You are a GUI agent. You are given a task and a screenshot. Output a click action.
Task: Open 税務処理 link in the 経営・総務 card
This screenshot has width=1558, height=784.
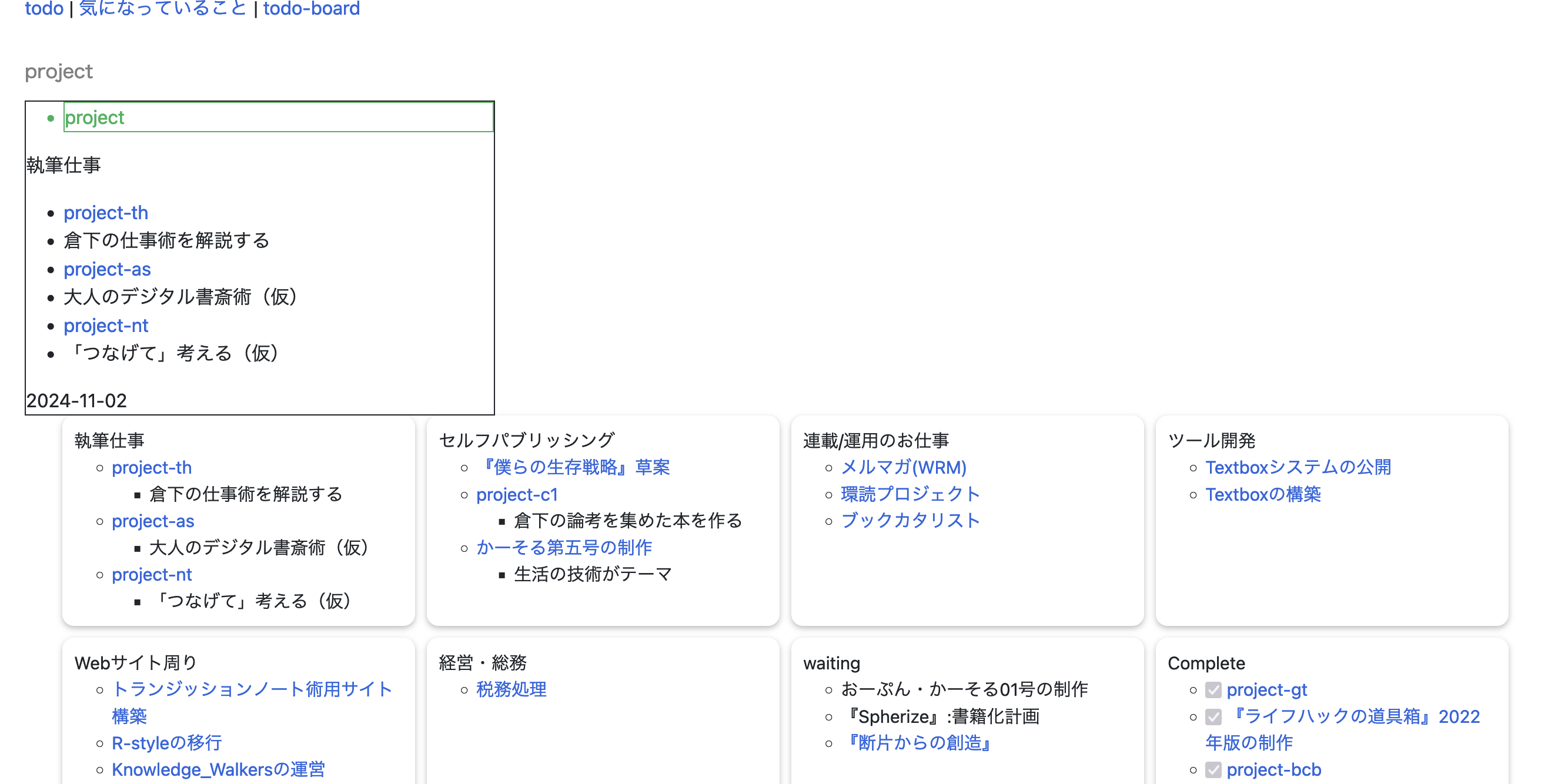click(511, 690)
